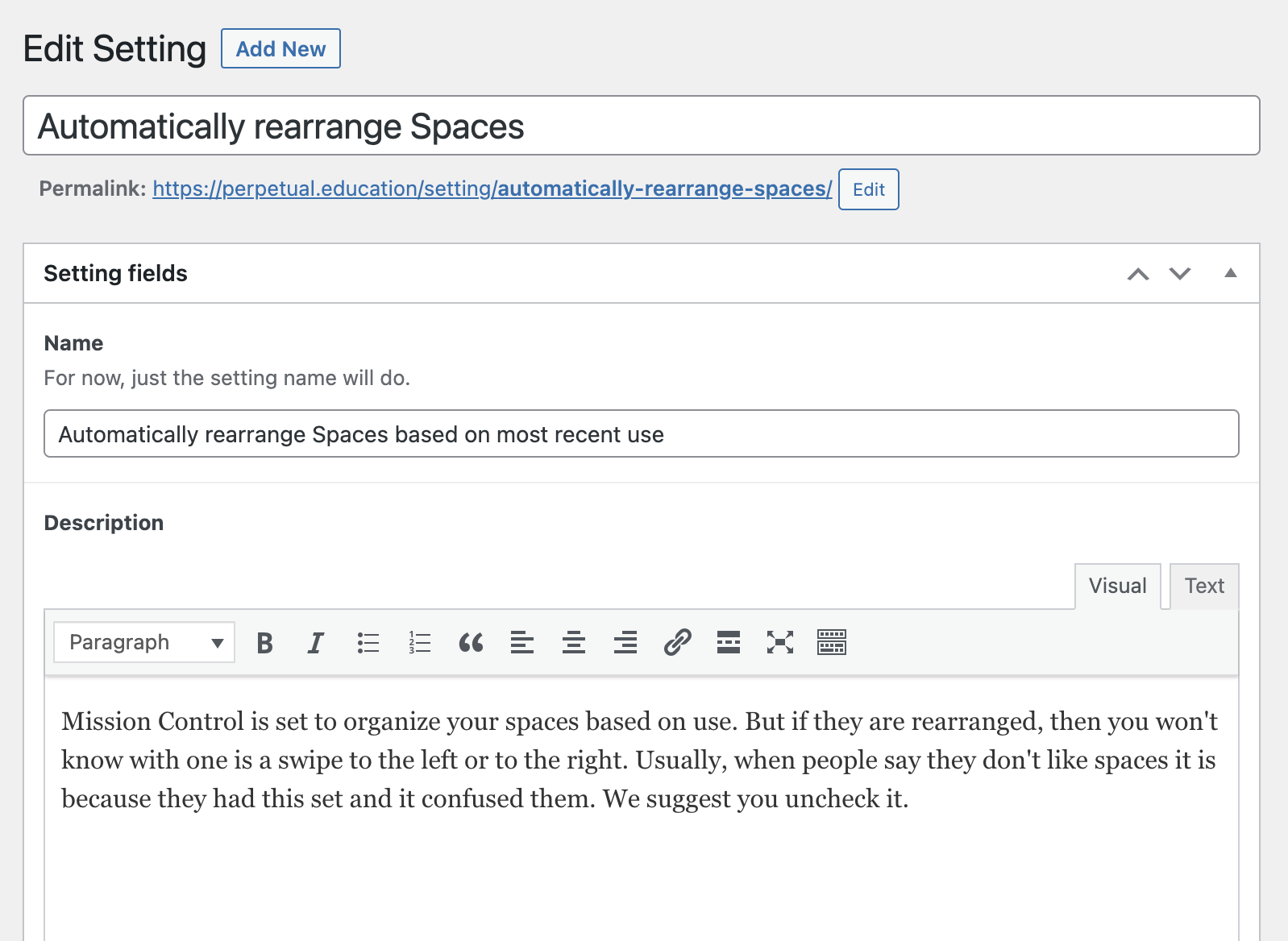
Task: Move Setting fields panel down
Action: [x=1180, y=274]
